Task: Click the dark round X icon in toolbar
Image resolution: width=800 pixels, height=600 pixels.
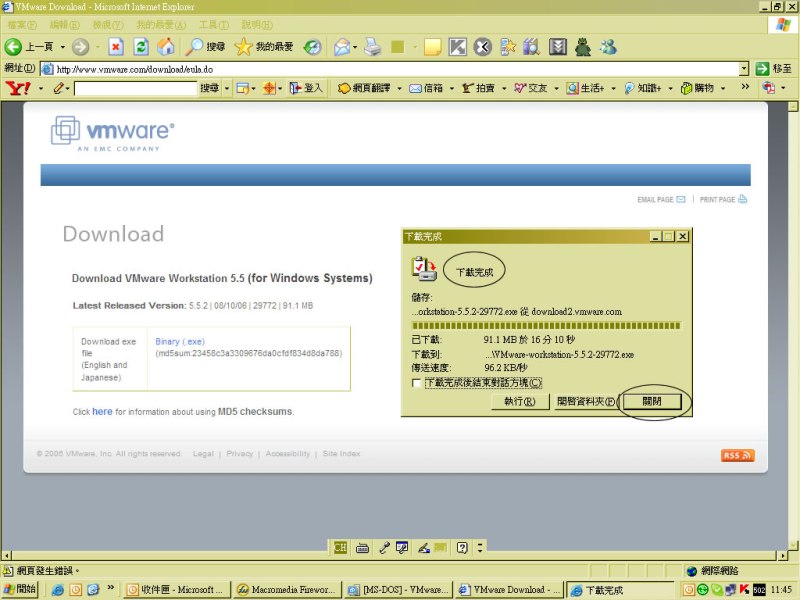Action: click(x=482, y=47)
